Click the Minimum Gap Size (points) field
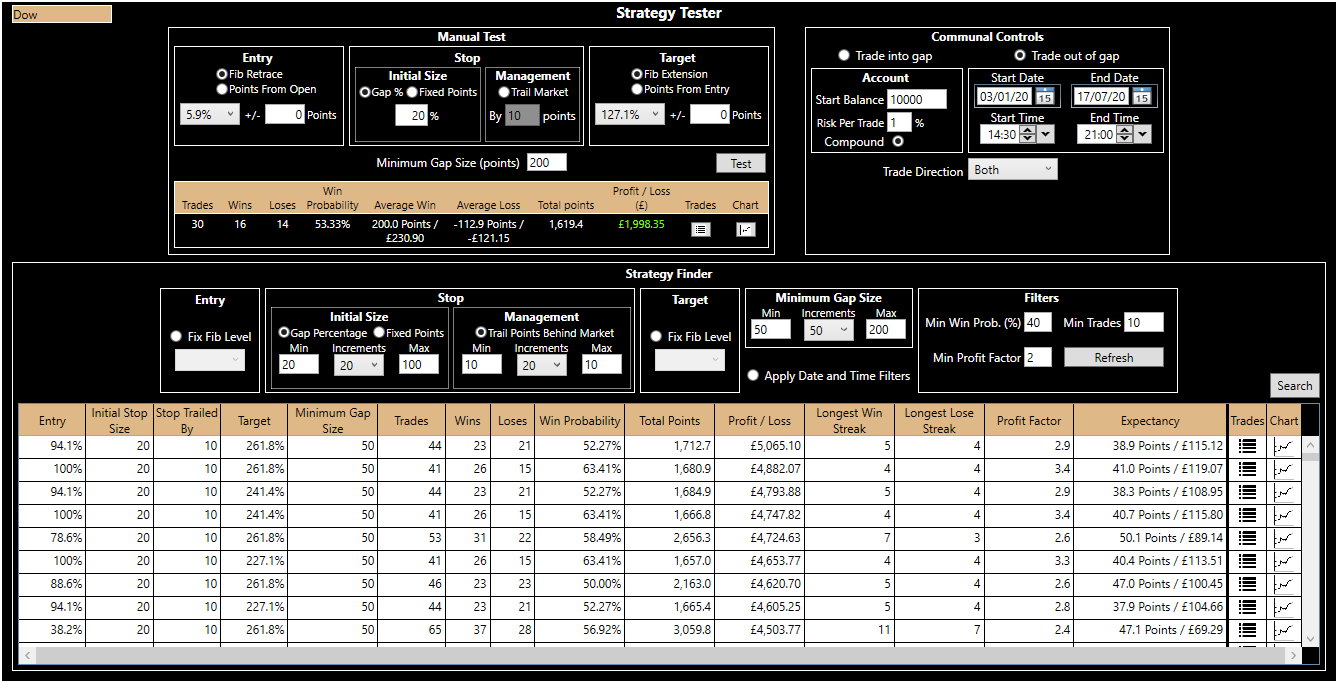The image size is (1336, 682). (x=547, y=162)
